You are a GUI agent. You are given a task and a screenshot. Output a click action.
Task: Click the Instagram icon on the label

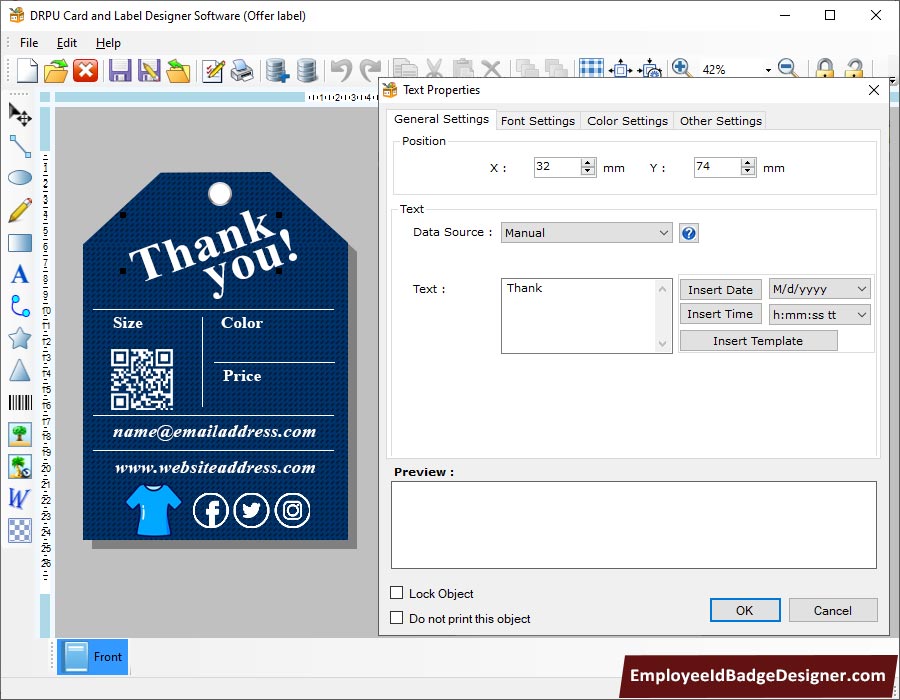pyautogui.click(x=293, y=510)
